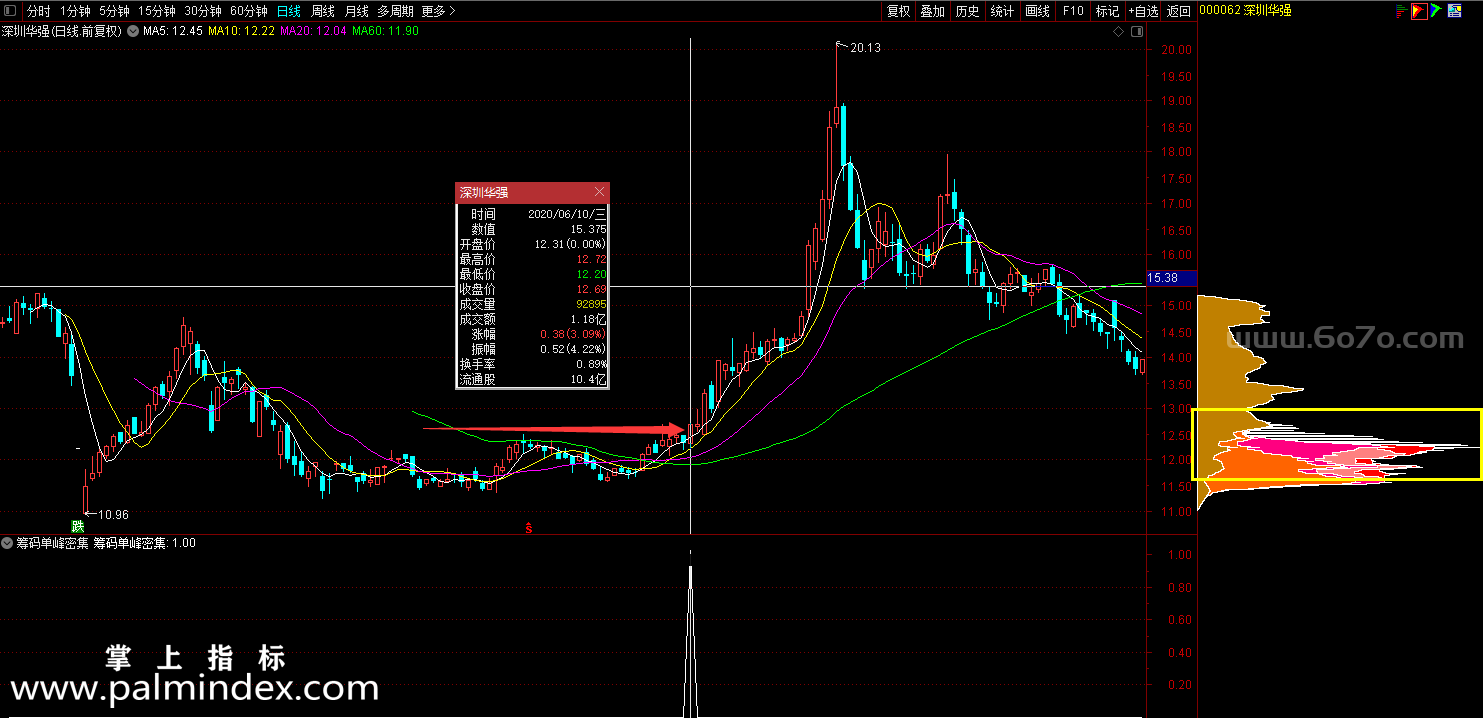The image size is (1483, 718).
Task: Switch to 月线 monthly chart
Action: 356,11
